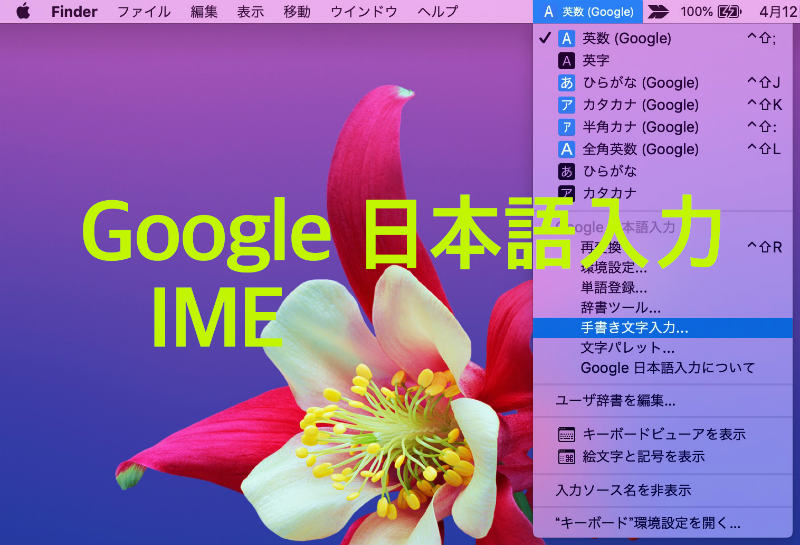The image size is (800, 545).
Task: Open 文字パレット... character palette
Action: pyautogui.click(x=663, y=348)
